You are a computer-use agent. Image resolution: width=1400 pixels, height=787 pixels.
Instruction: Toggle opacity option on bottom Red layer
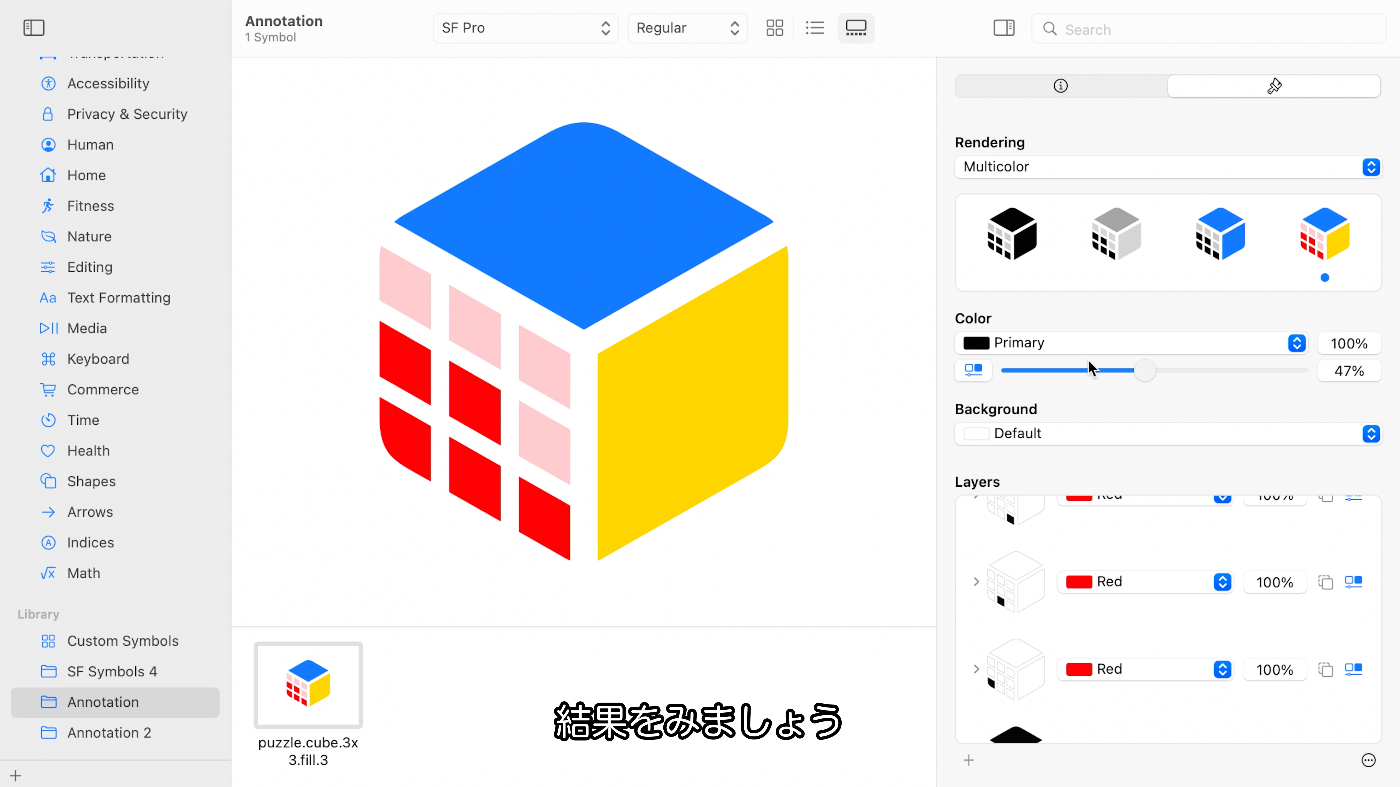[x=1353, y=669]
